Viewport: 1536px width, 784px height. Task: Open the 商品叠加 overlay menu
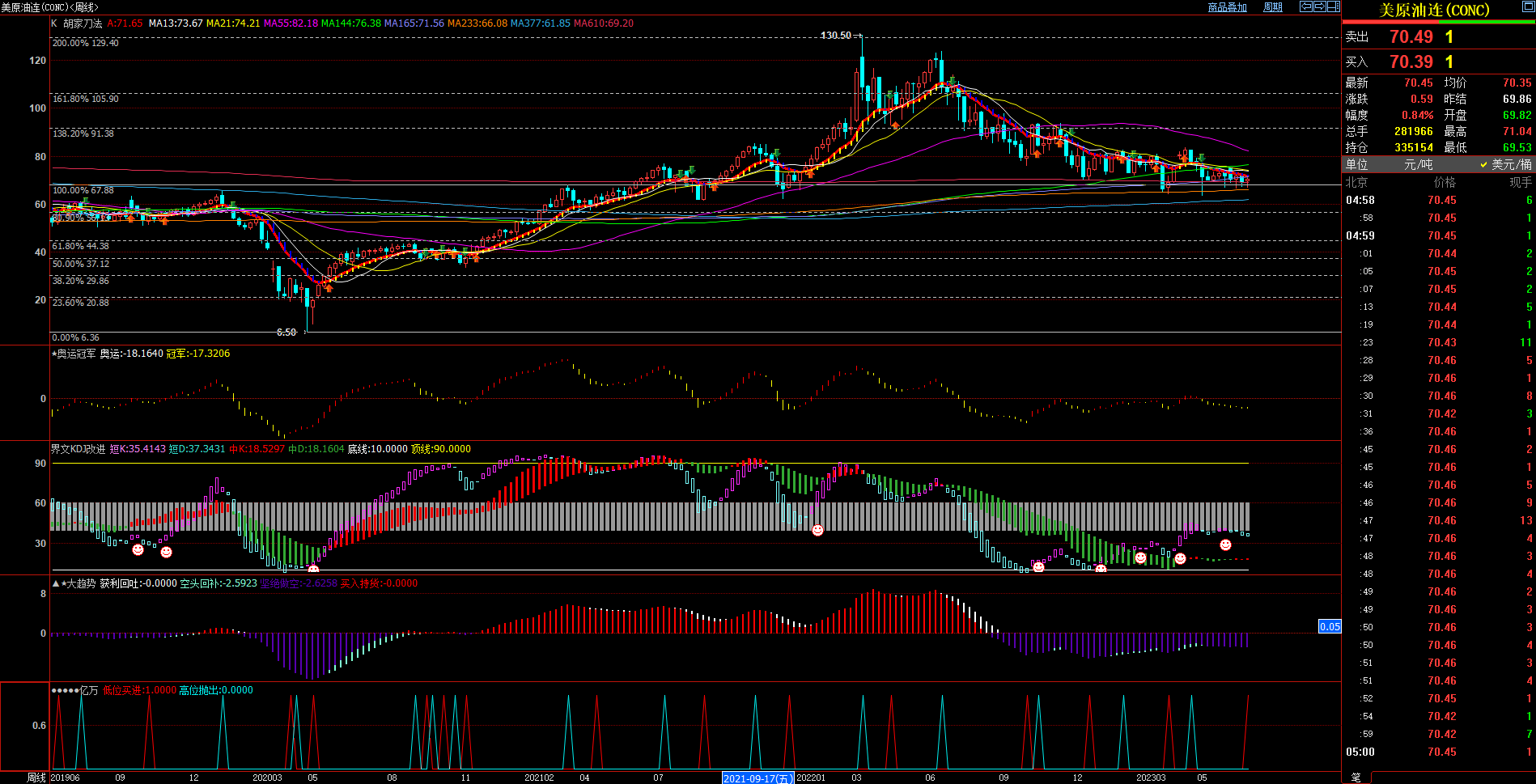click(1227, 7)
